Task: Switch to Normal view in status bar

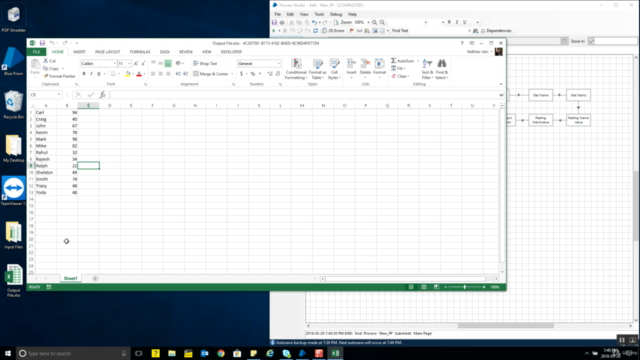Action: [x=411, y=287]
